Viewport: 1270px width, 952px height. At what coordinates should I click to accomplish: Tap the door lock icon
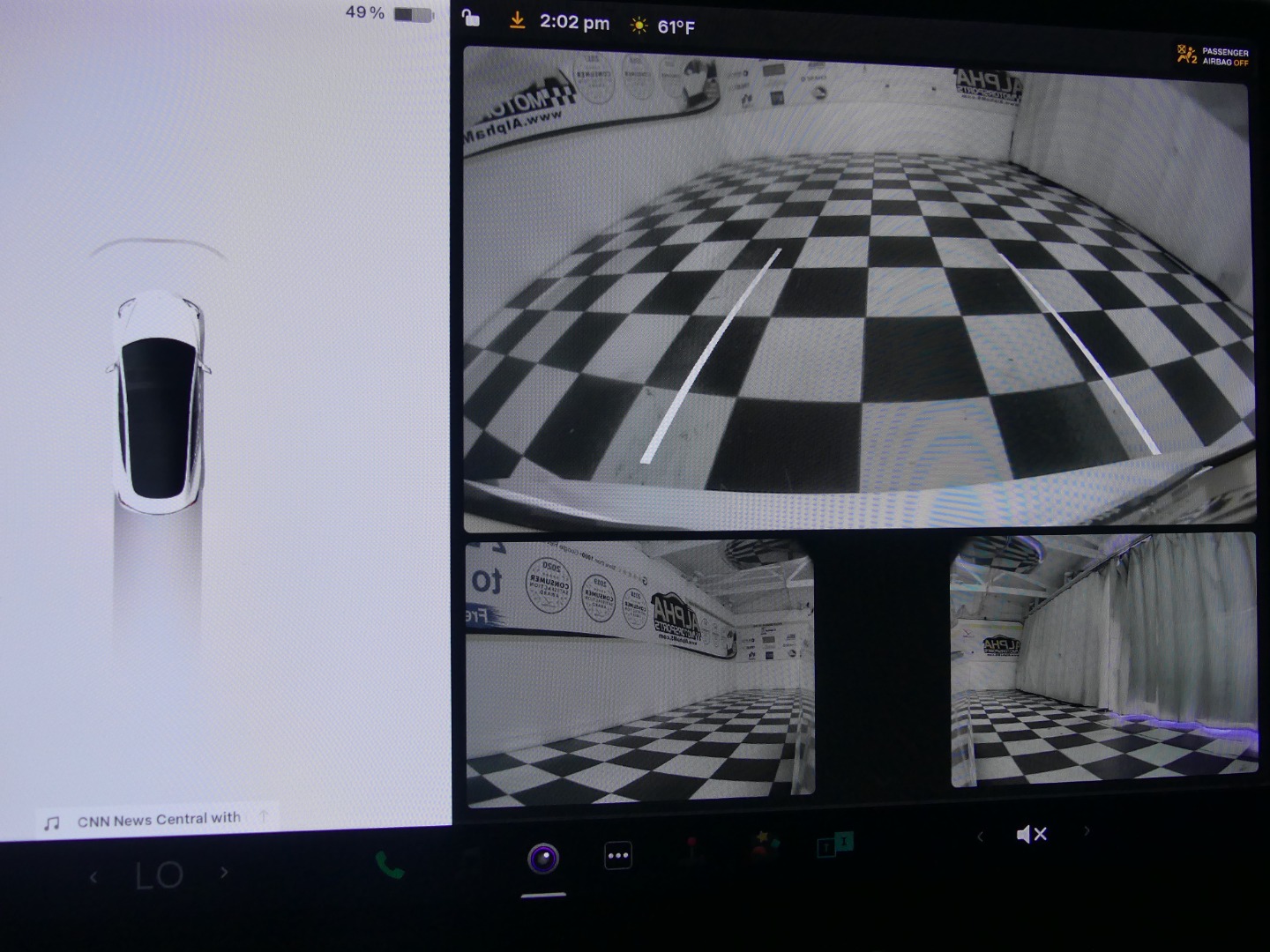click(472, 19)
